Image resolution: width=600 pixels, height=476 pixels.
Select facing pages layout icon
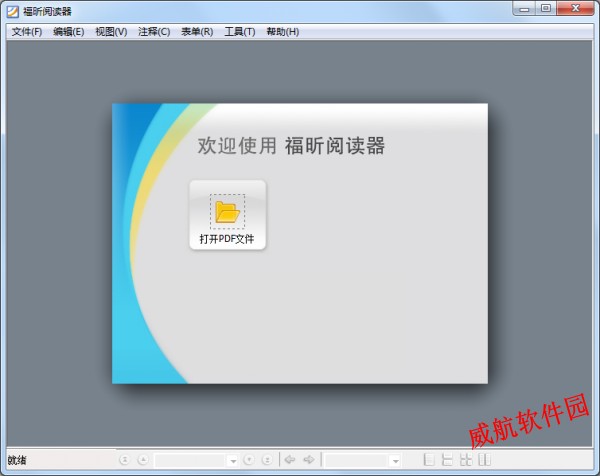coord(484,460)
